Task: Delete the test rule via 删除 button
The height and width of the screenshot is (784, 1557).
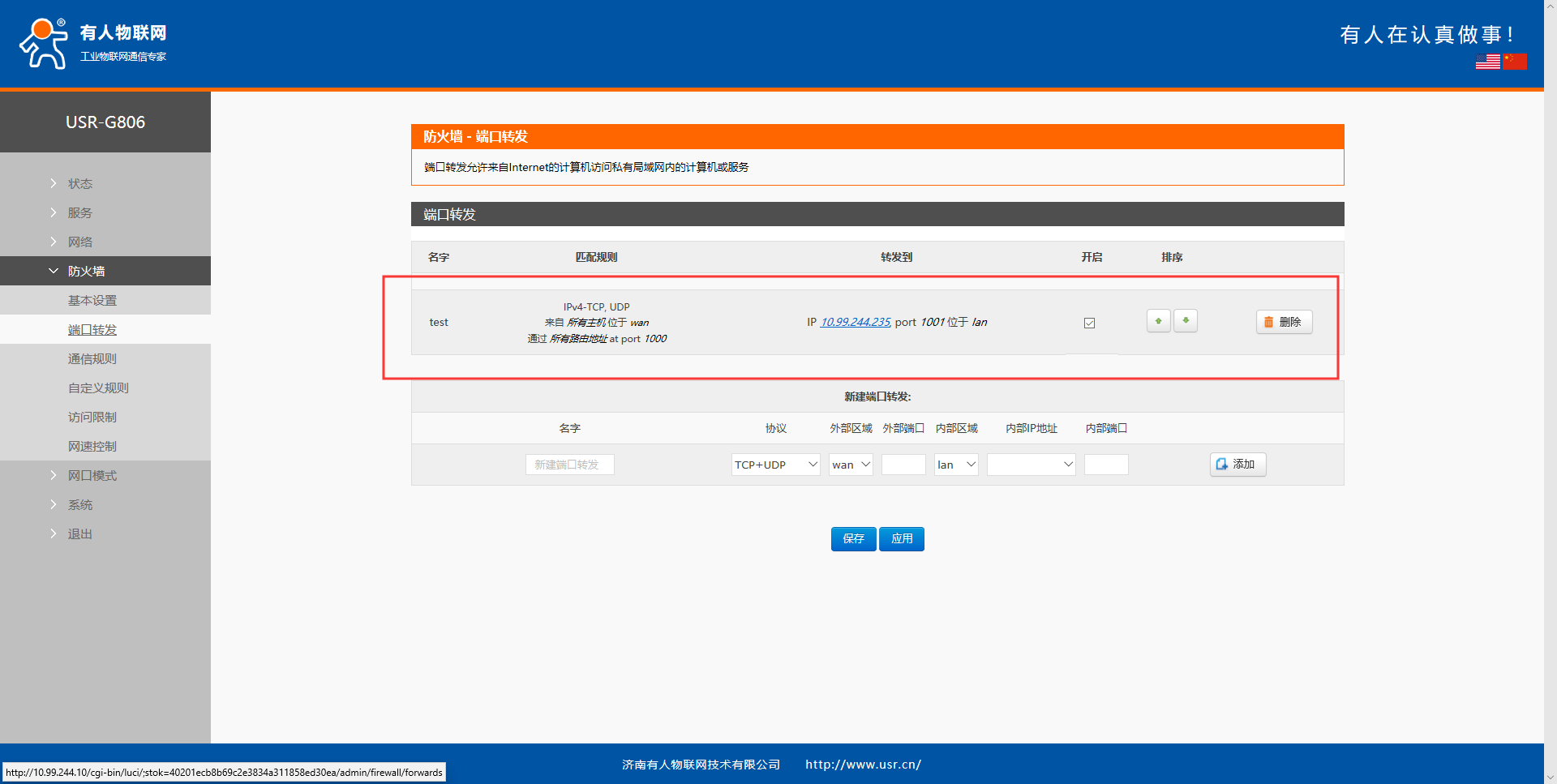Action: [x=1284, y=322]
